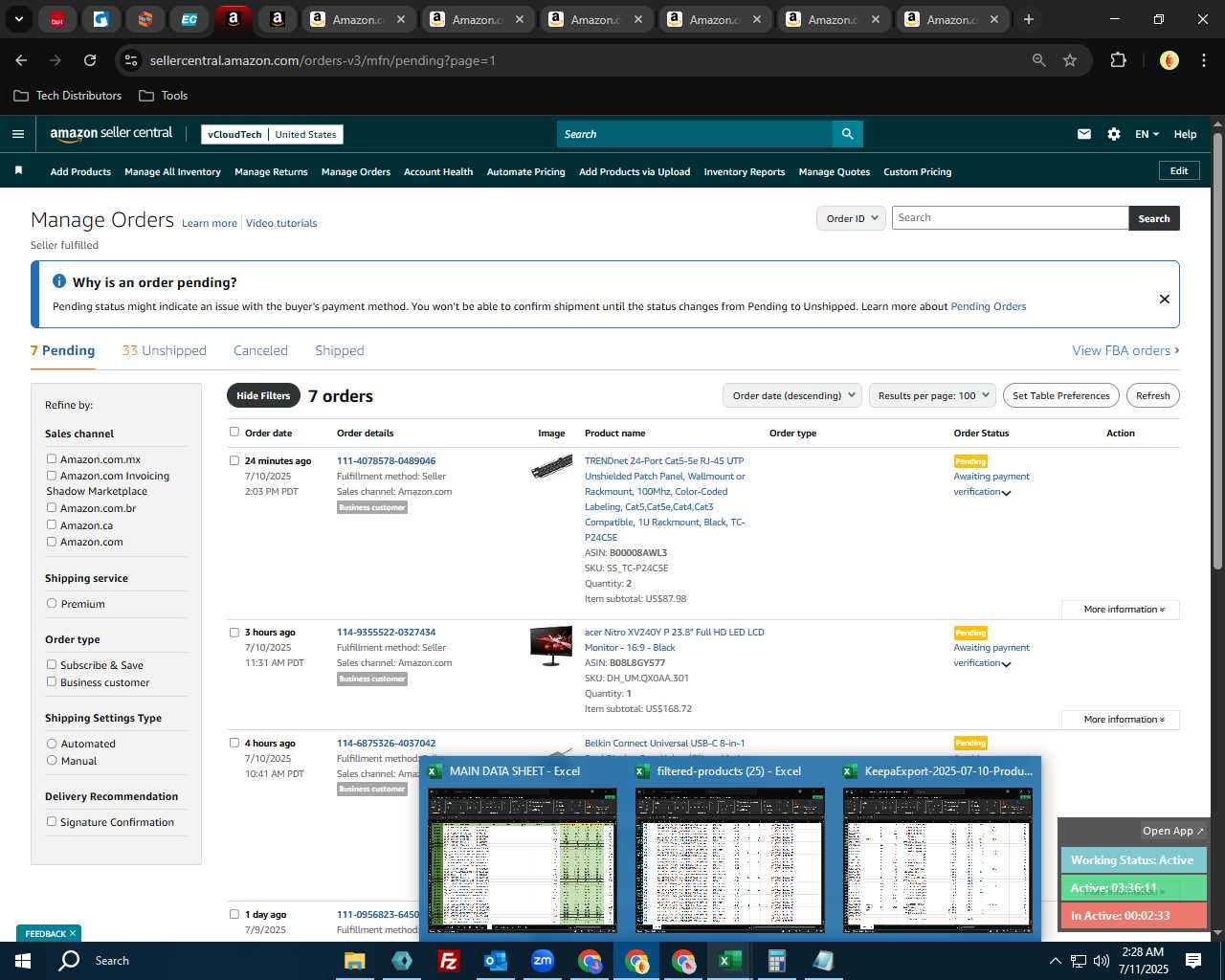The image size is (1225, 980).
Task: Click the volume speaker icon in tray
Action: [1102, 961]
